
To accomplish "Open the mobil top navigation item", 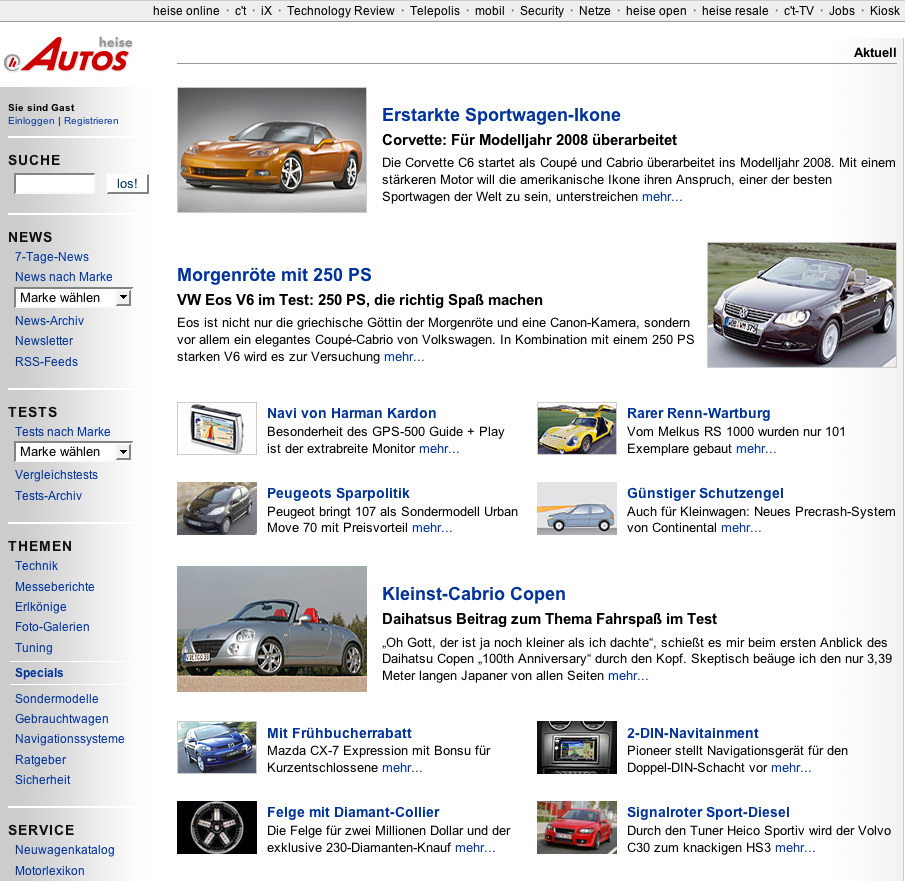I will click(x=489, y=10).
